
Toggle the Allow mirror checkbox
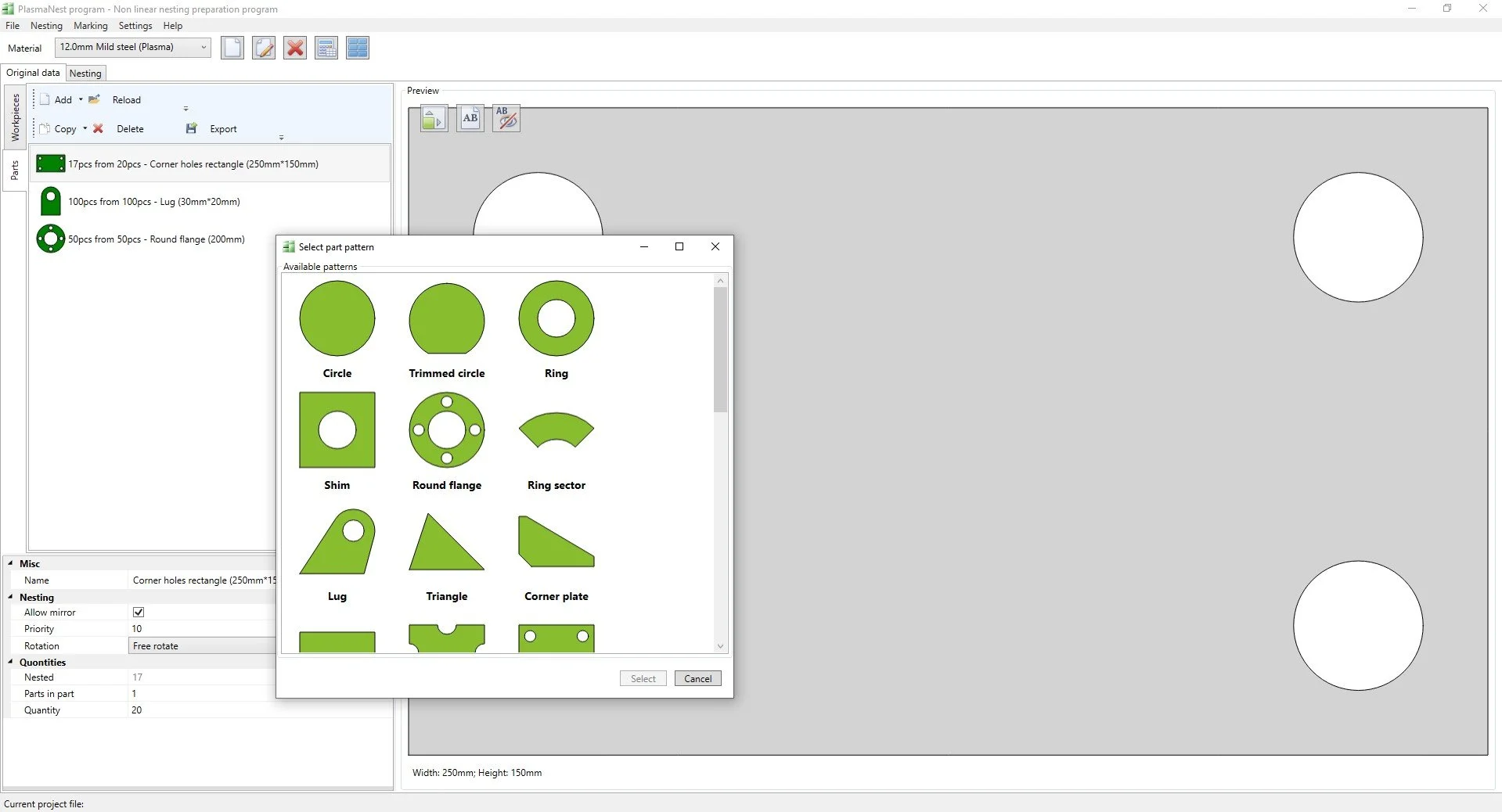click(139, 613)
